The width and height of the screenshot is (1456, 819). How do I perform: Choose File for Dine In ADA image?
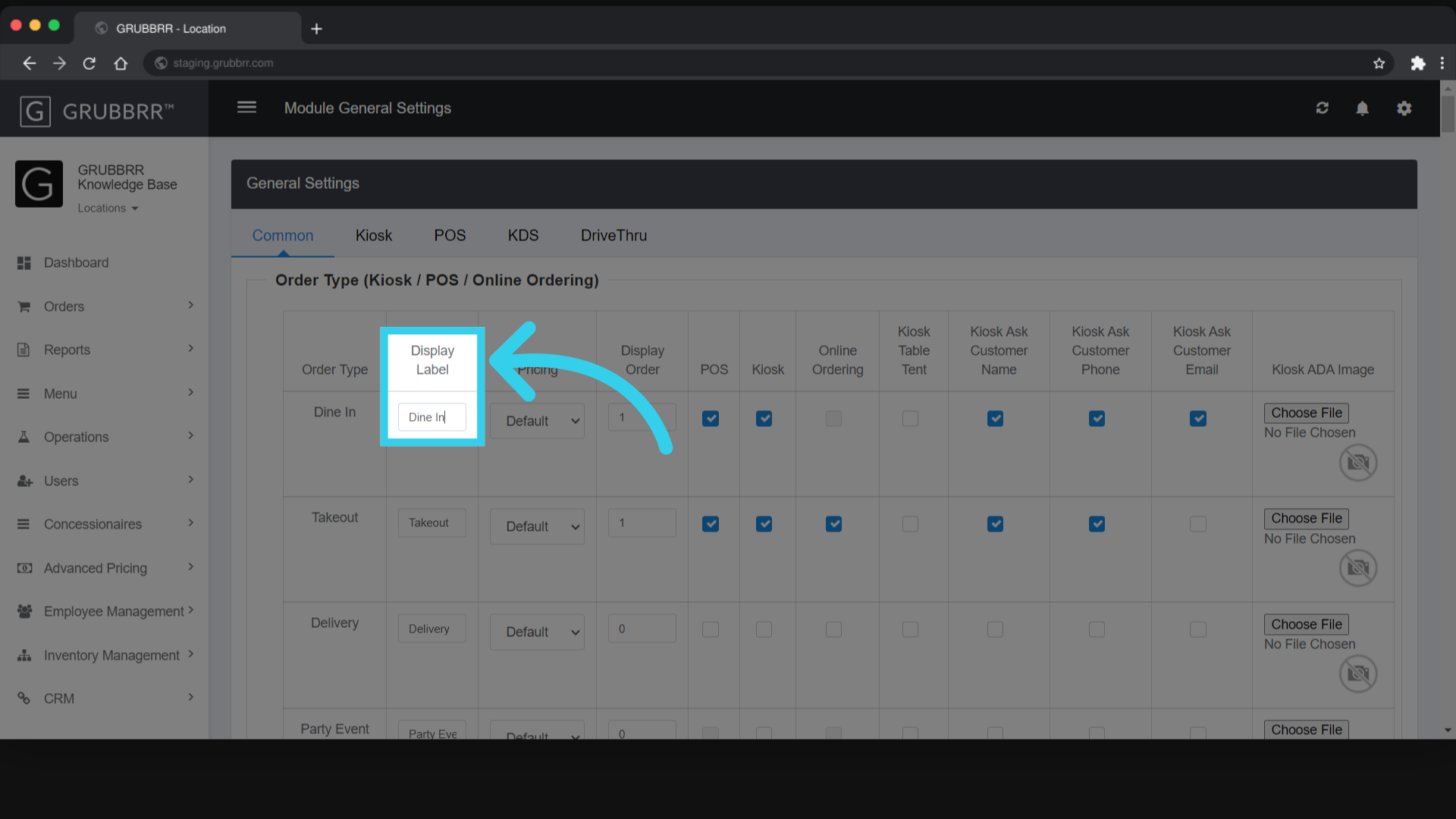(x=1306, y=413)
